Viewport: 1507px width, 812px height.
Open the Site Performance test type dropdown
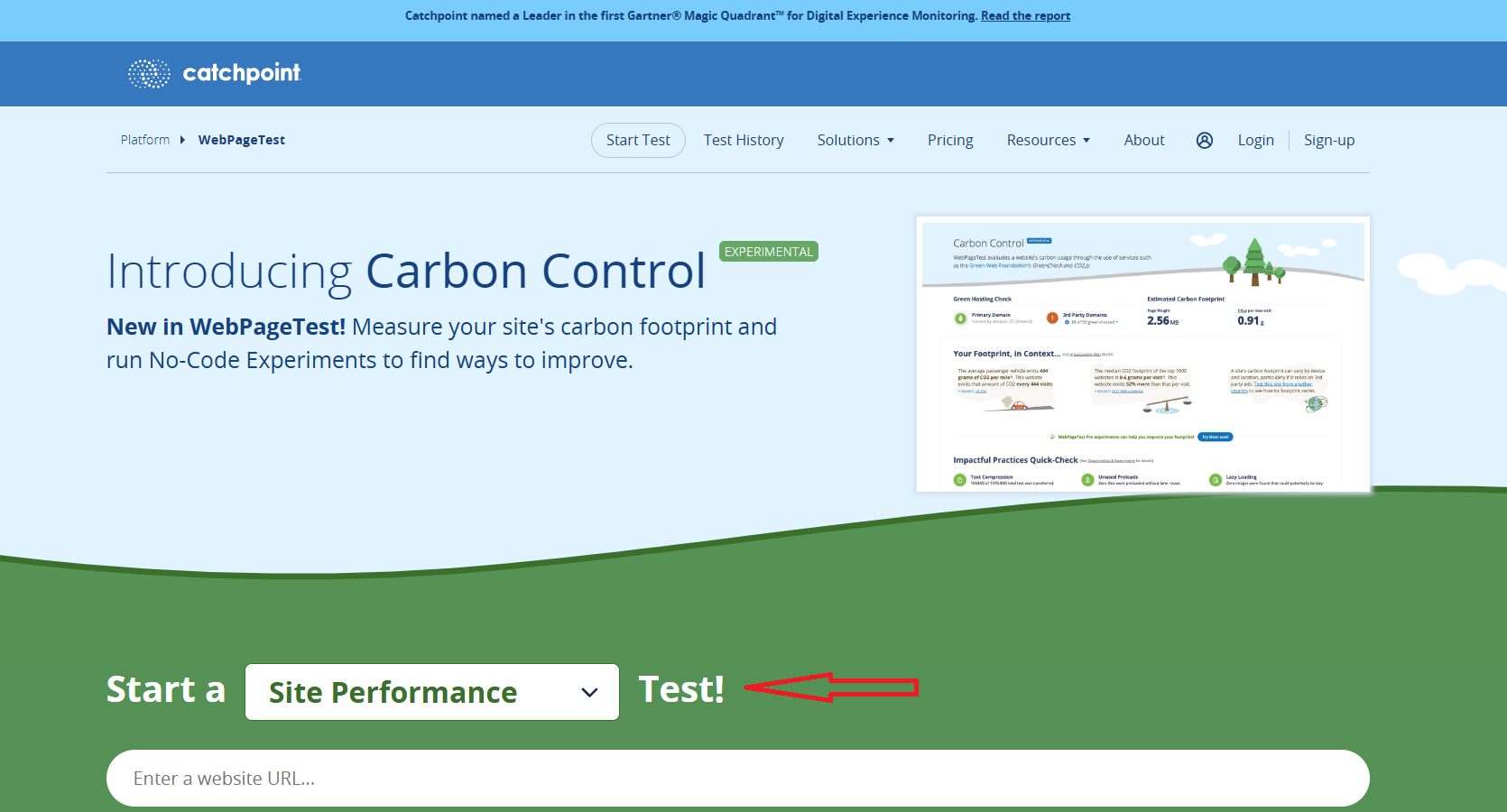click(x=431, y=692)
